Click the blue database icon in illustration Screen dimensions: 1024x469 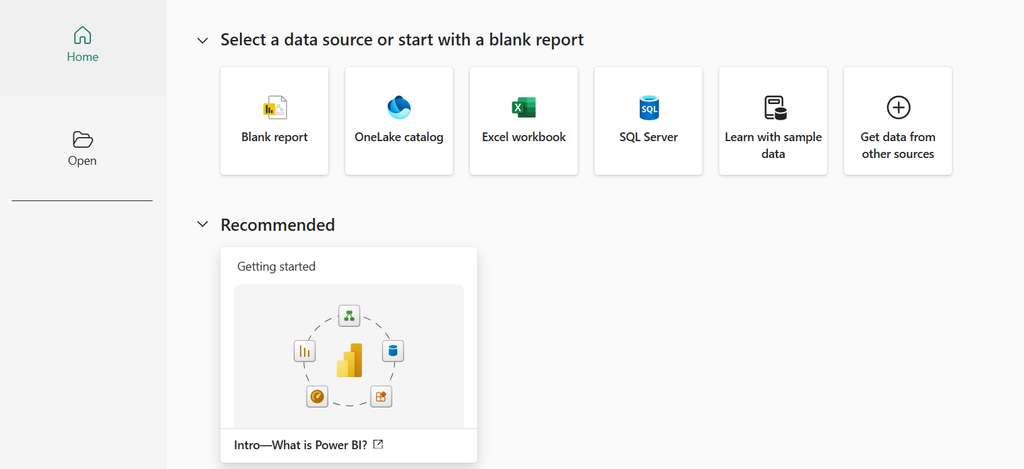[392, 351]
